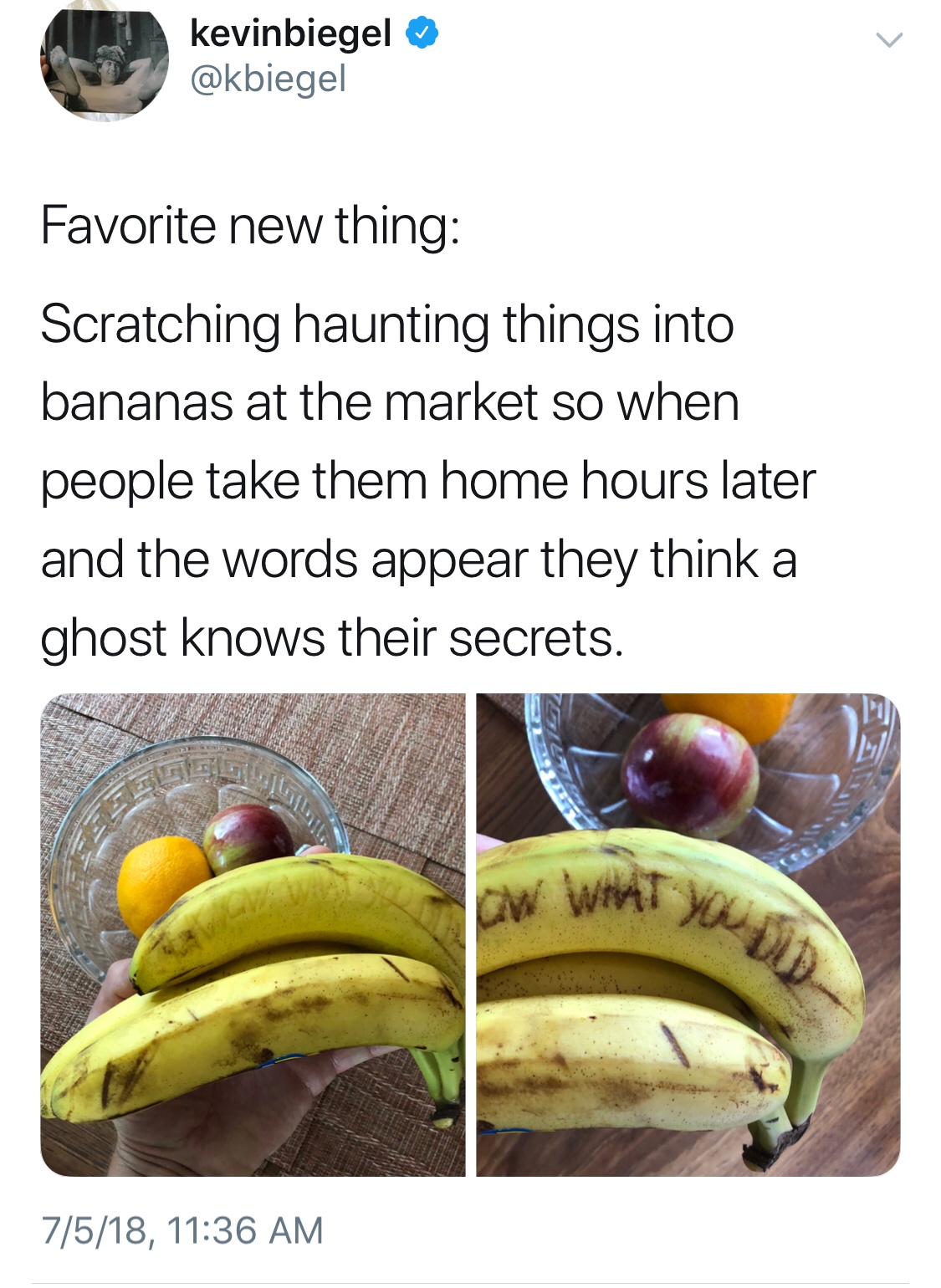Open the kevinbiegel display name link
Viewport: 941px width, 1288px height.
(290, 33)
